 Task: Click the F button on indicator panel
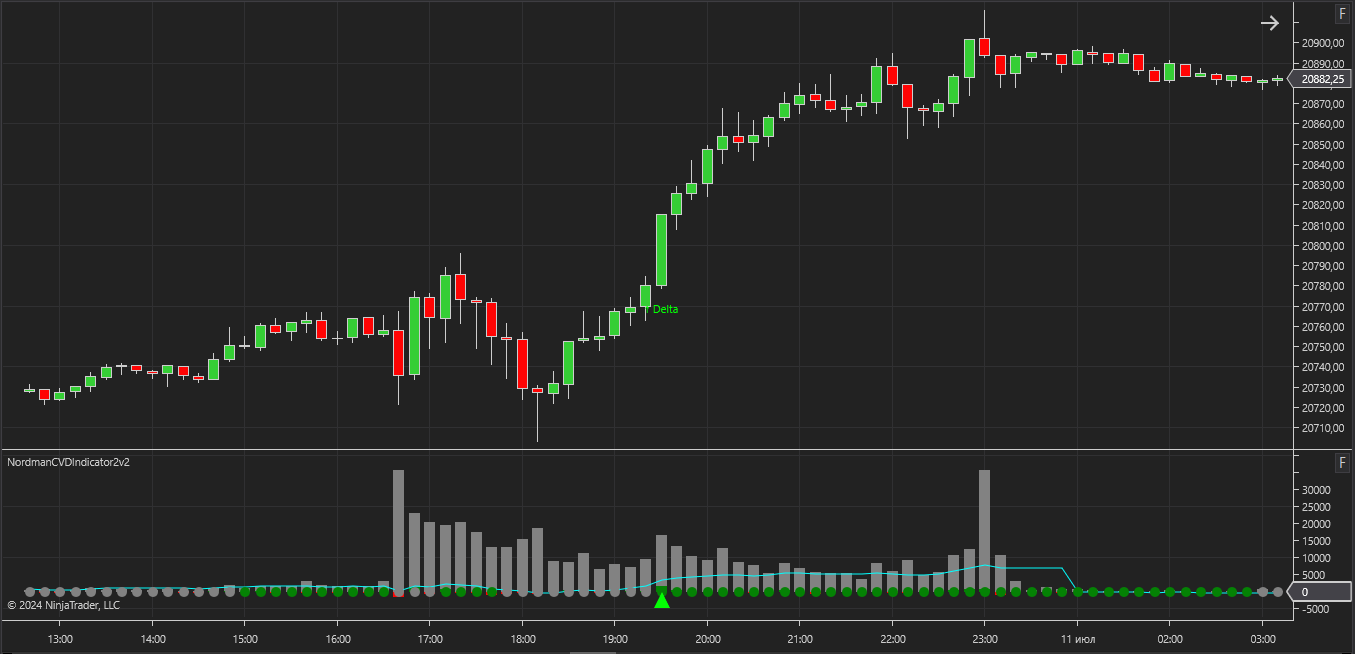1342,463
